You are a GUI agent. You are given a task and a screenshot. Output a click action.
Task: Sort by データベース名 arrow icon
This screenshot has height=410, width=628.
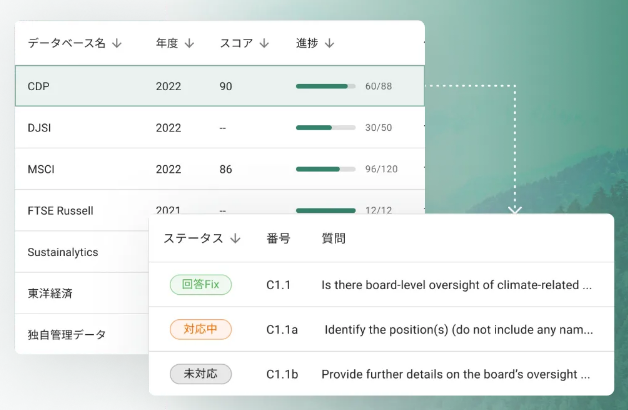pyautogui.click(x=117, y=43)
